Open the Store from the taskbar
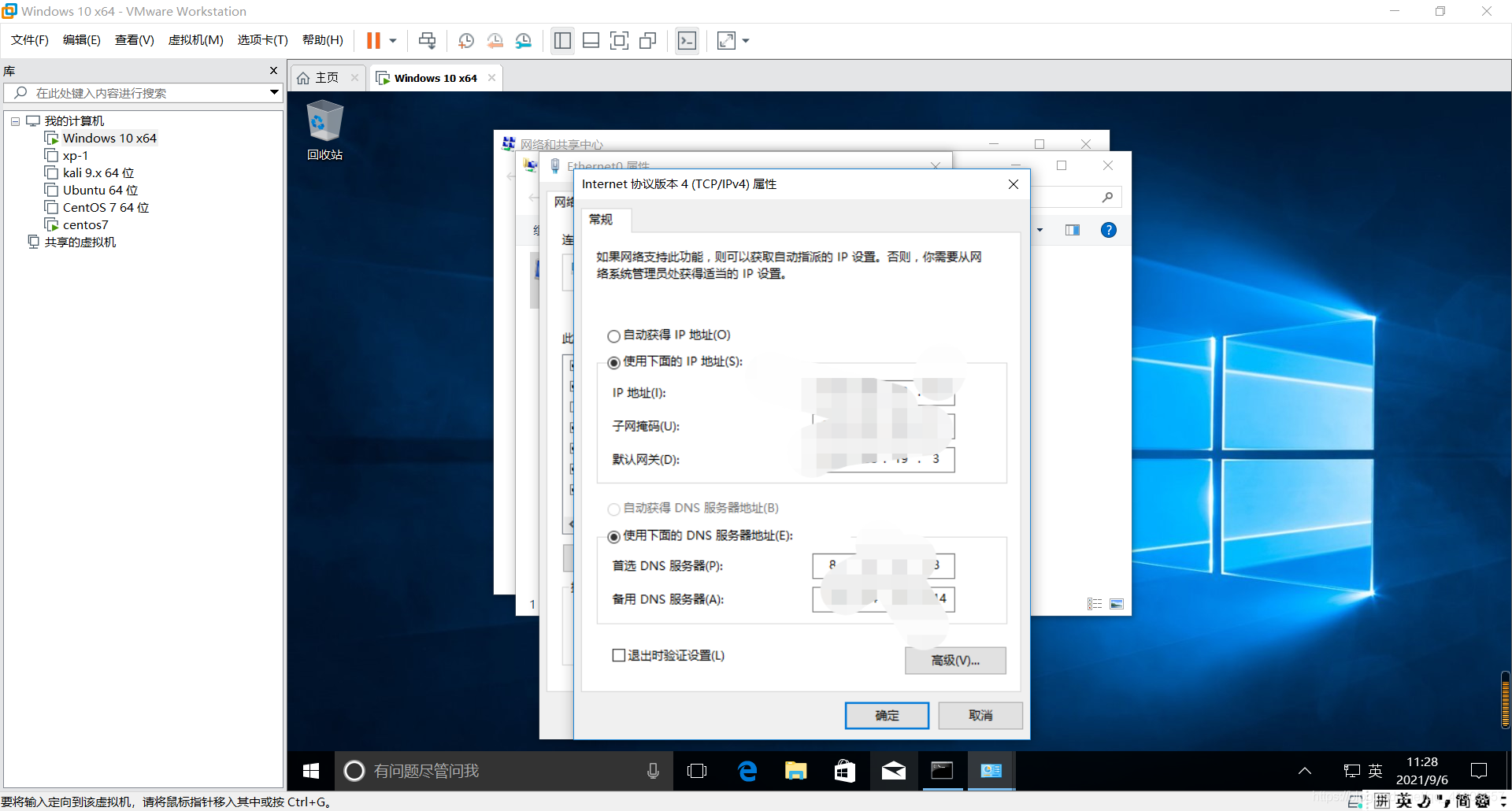Viewport: 1512px width, 811px height. (x=845, y=771)
